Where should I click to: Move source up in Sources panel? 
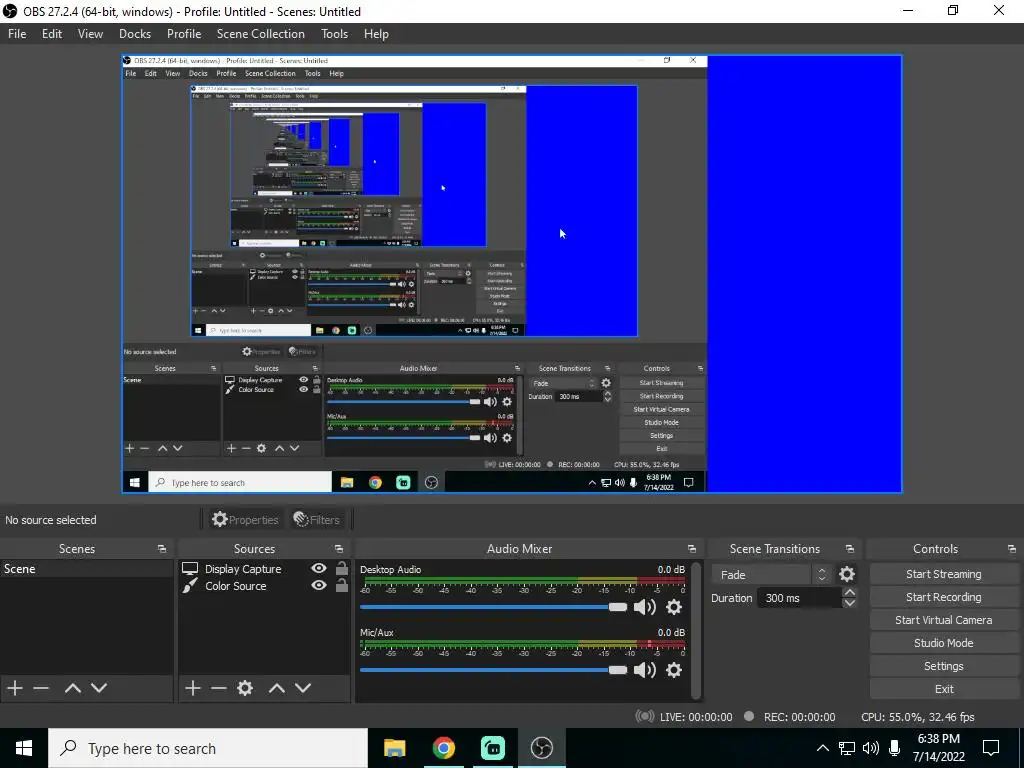point(277,688)
